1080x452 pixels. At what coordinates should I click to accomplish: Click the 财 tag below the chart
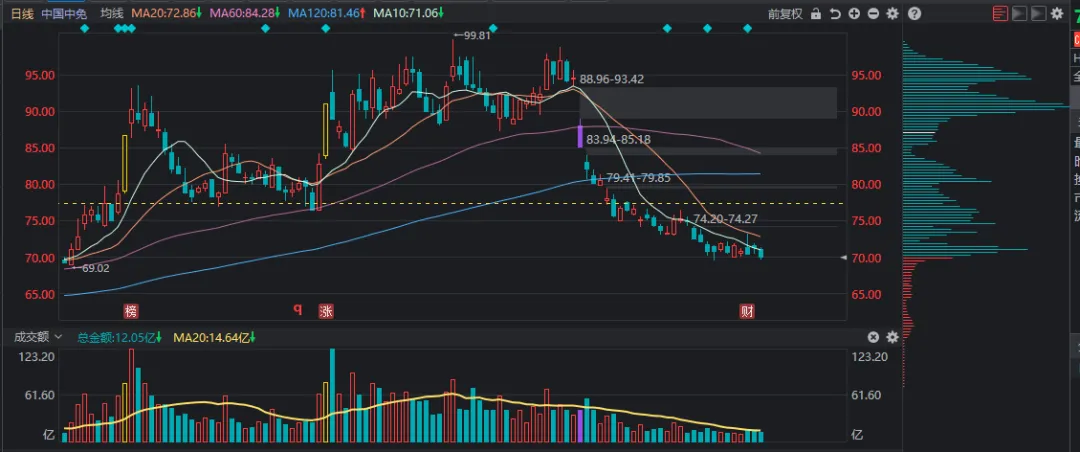(747, 311)
